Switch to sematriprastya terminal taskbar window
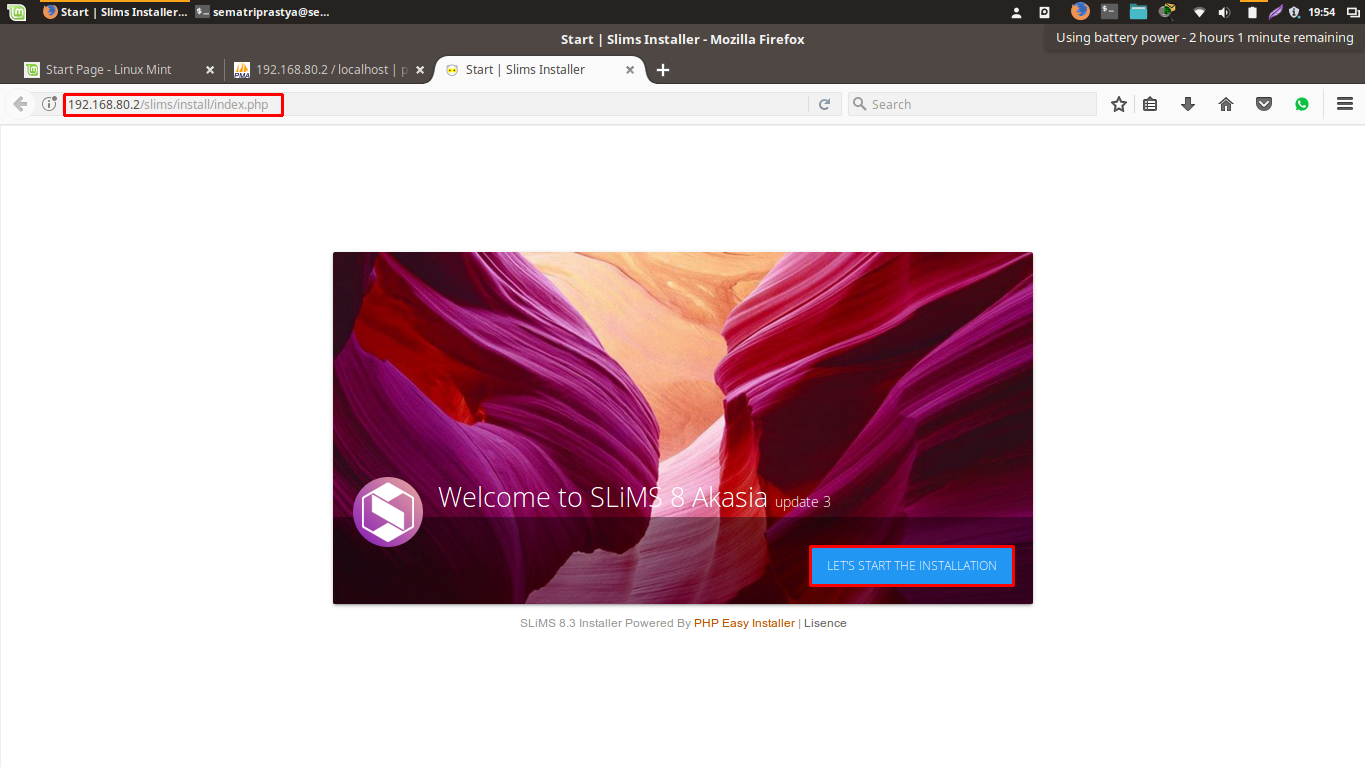The height and width of the screenshot is (767, 1365). (263, 12)
